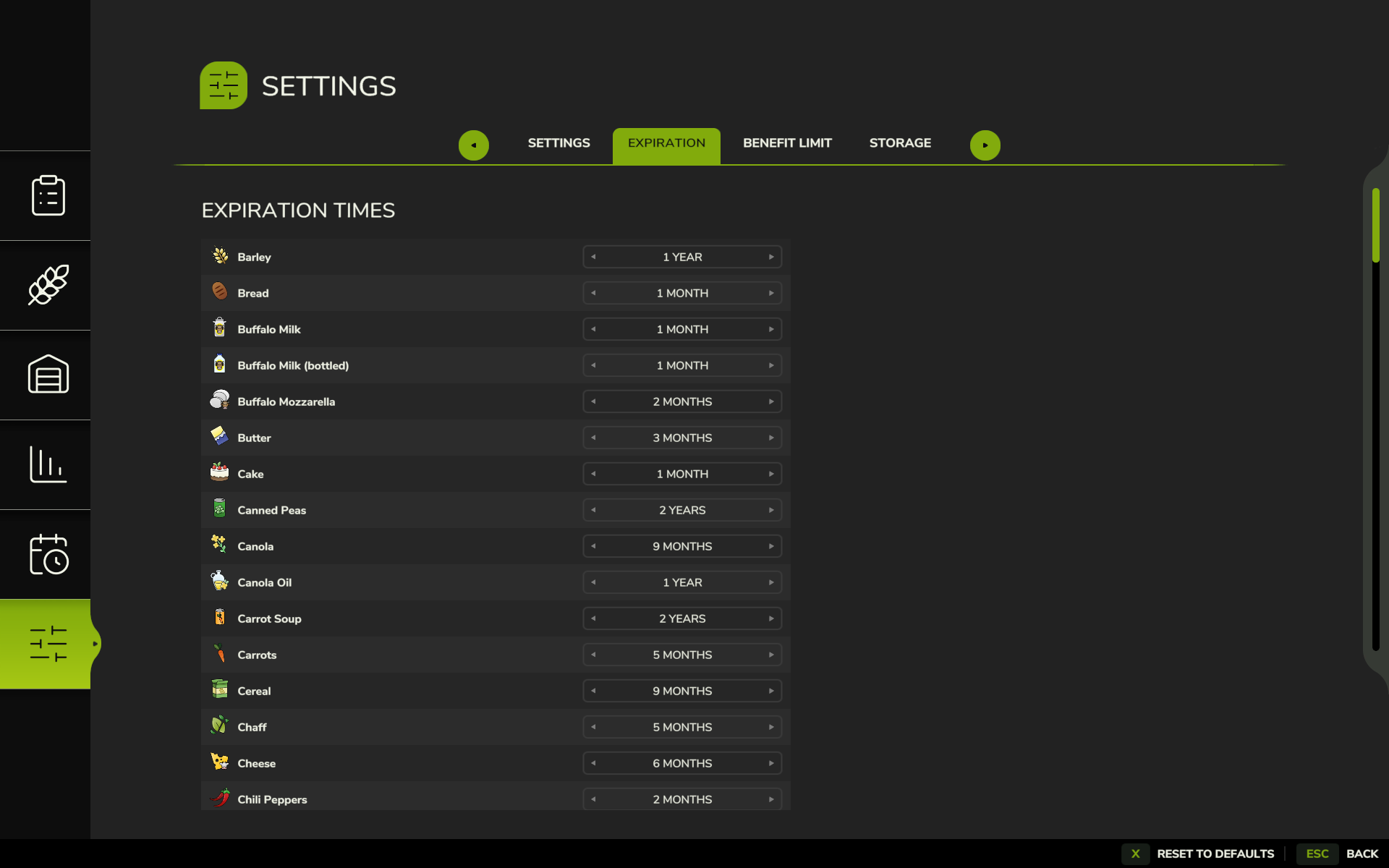
Task: Open the Benefit Limit tab
Action: coord(787,143)
